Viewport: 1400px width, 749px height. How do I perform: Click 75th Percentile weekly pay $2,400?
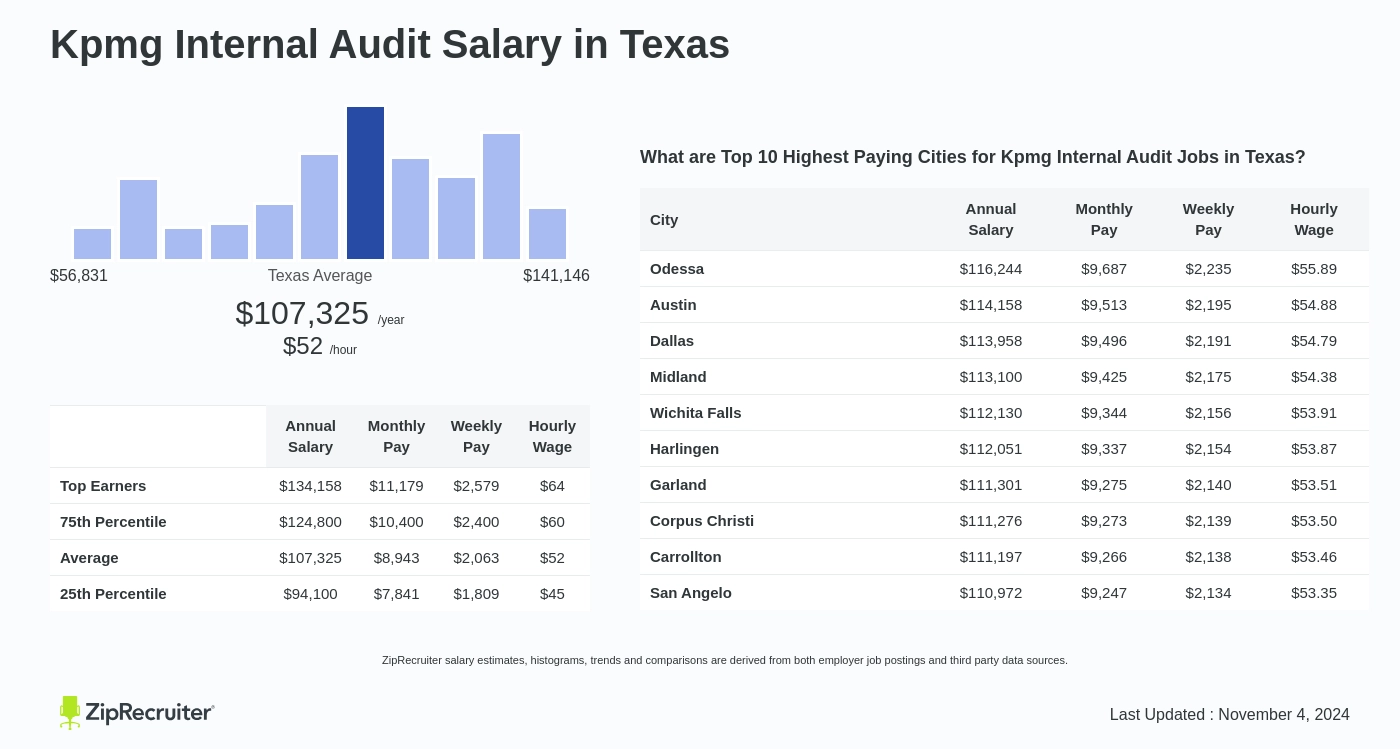pos(476,522)
